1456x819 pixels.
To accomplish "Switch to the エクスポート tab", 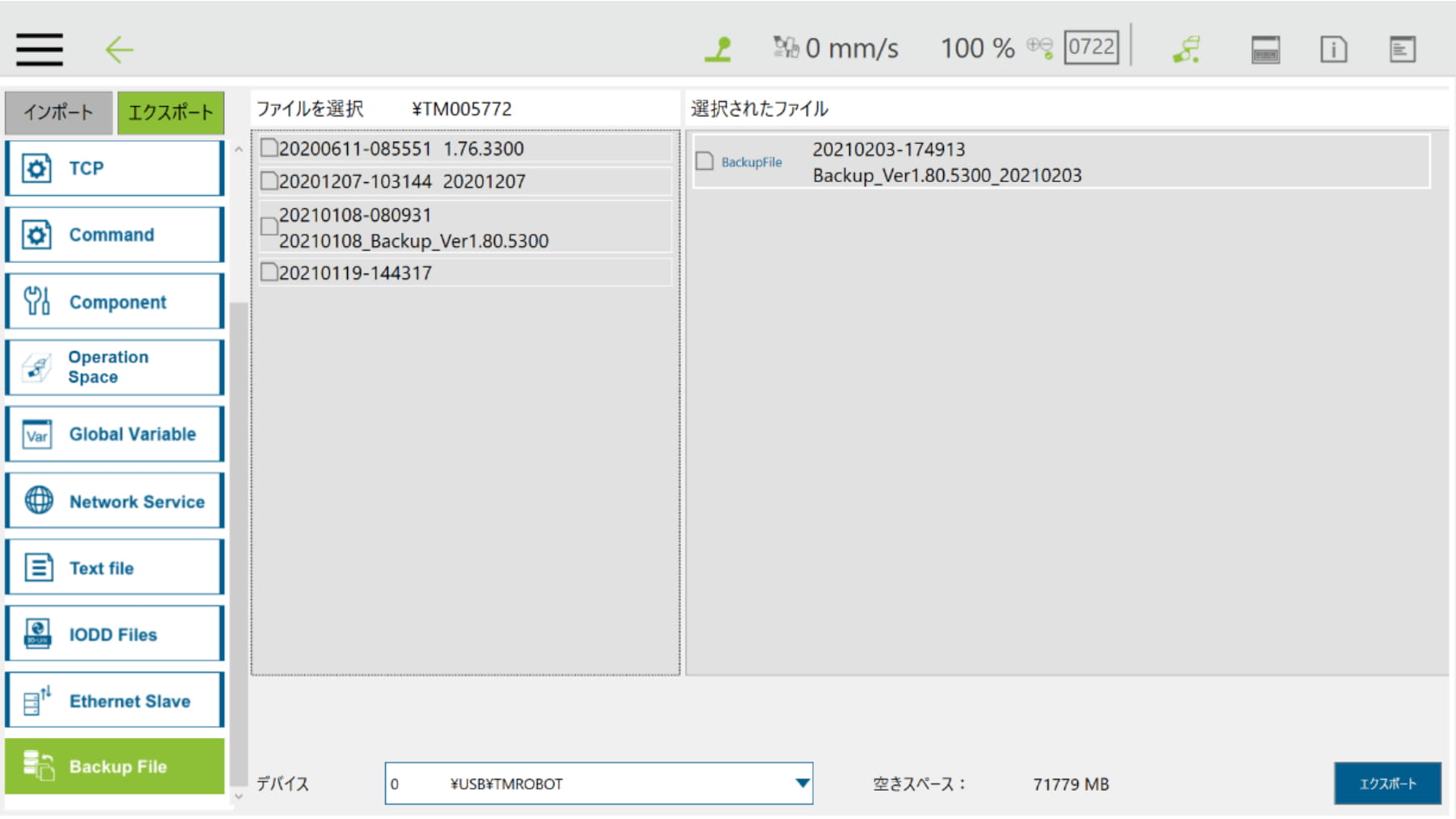I will click(171, 112).
